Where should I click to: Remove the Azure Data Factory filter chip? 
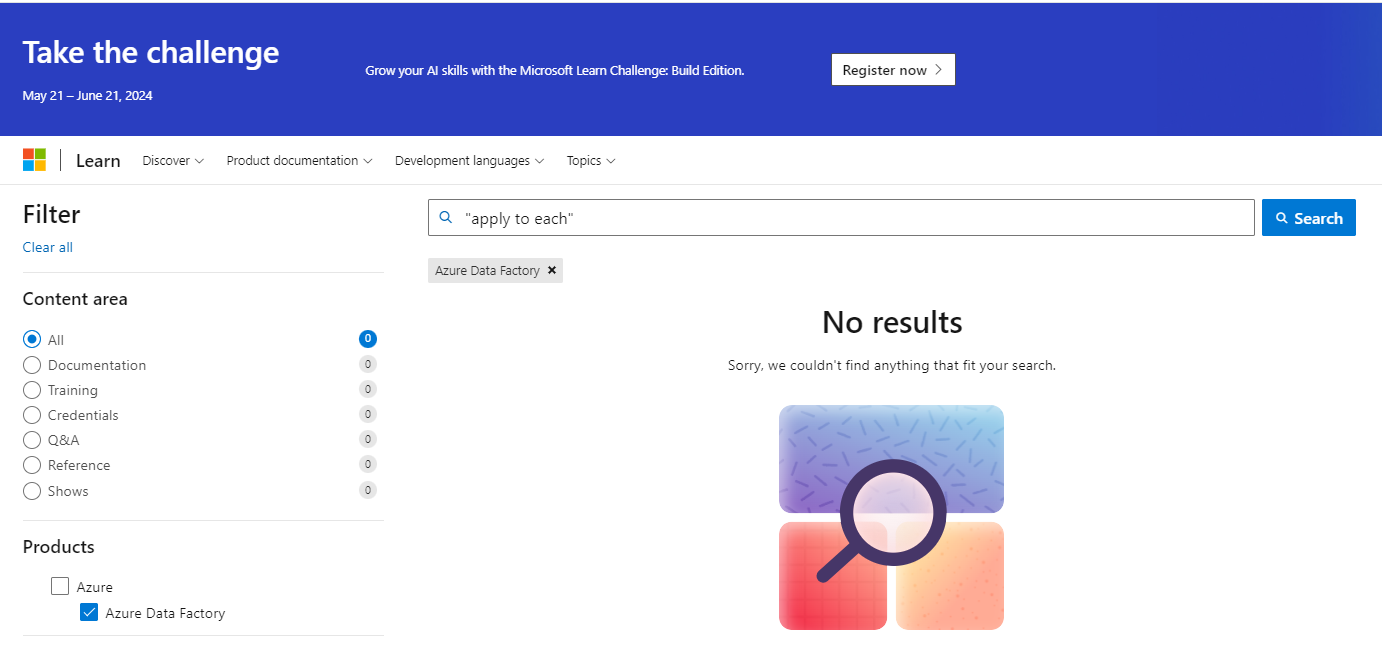pyautogui.click(x=552, y=270)
